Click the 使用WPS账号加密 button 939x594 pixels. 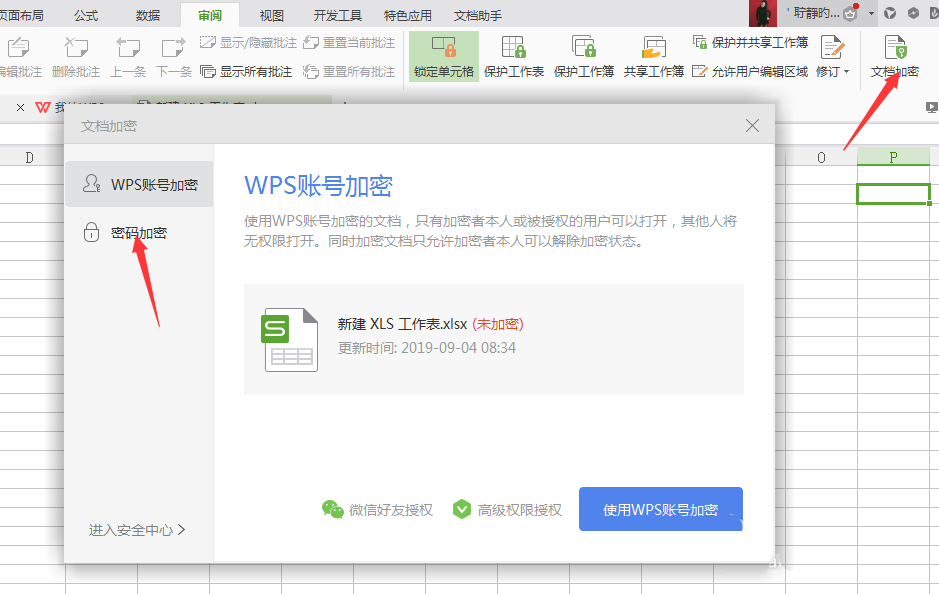(x=661, y=509)
